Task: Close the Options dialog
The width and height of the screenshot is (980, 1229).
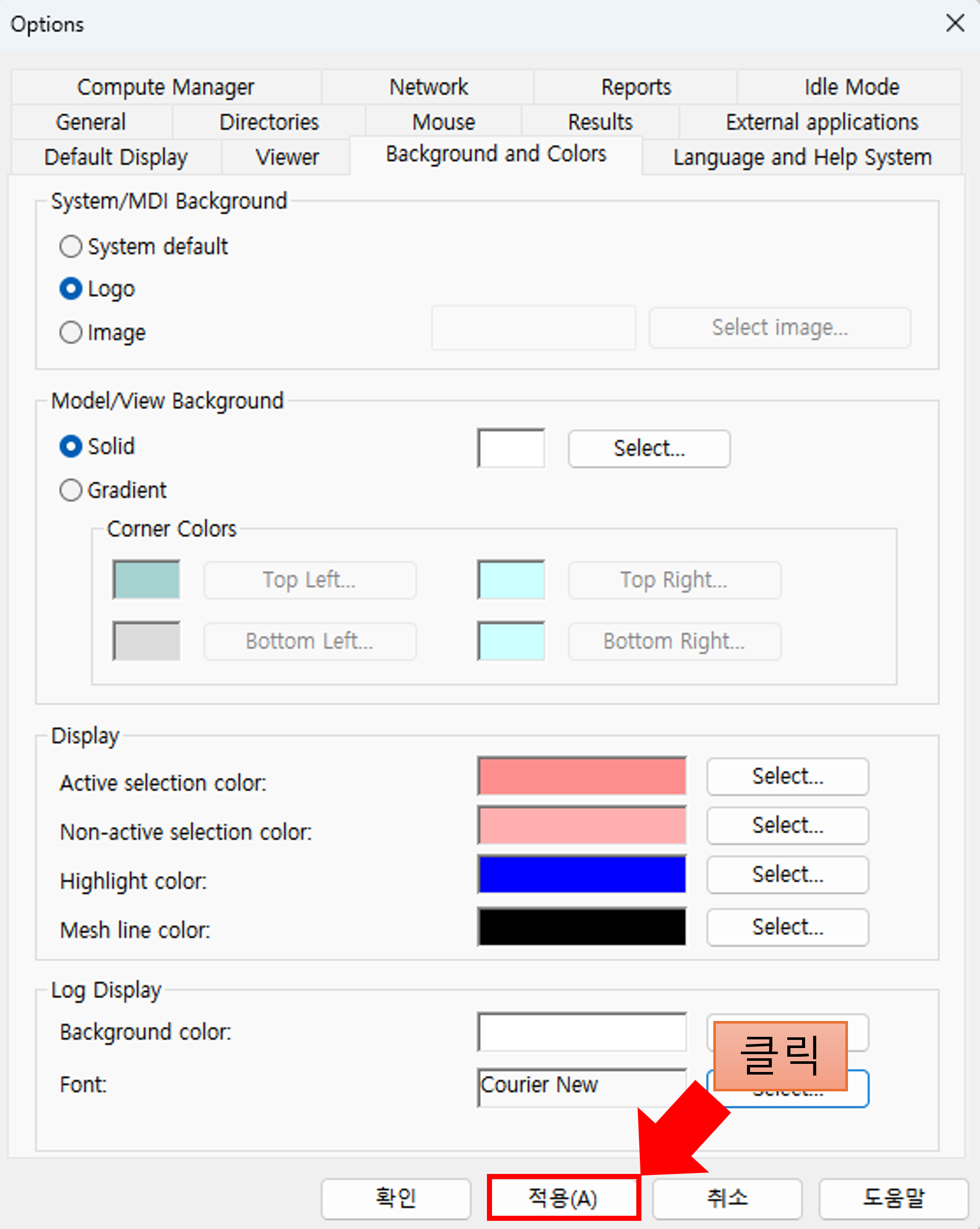Action: pos(955,23)
